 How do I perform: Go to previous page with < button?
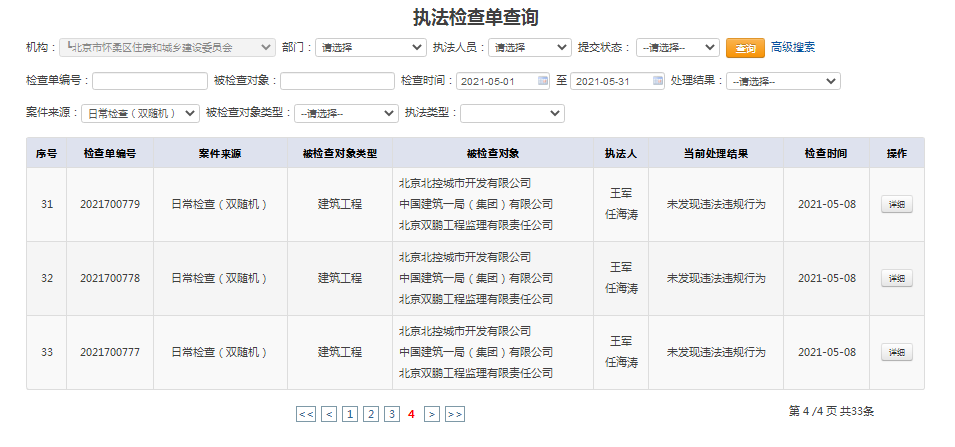tap(329, 414)
